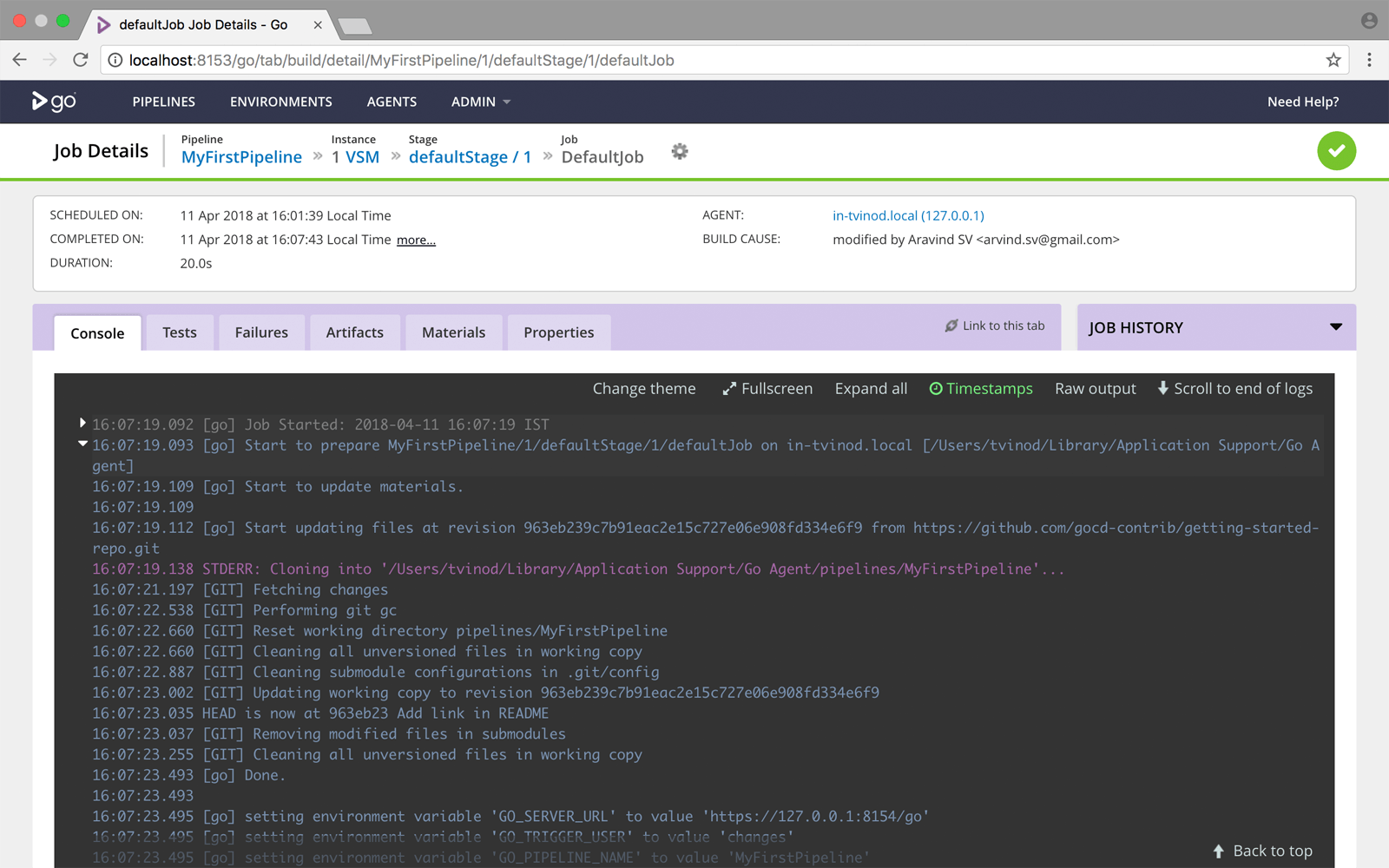Click log line 'HEAD is now at 963eb23'
Screen dimensions: 1389x868
(x=320, y=713)
